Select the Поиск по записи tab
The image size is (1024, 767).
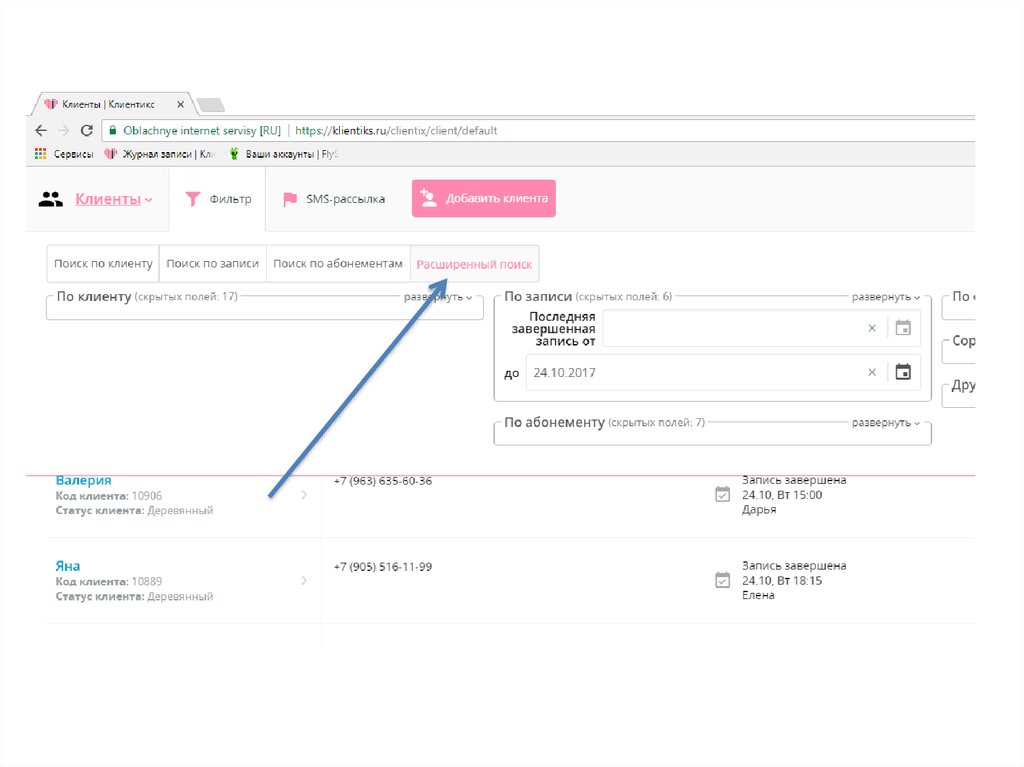click(212, 264)
